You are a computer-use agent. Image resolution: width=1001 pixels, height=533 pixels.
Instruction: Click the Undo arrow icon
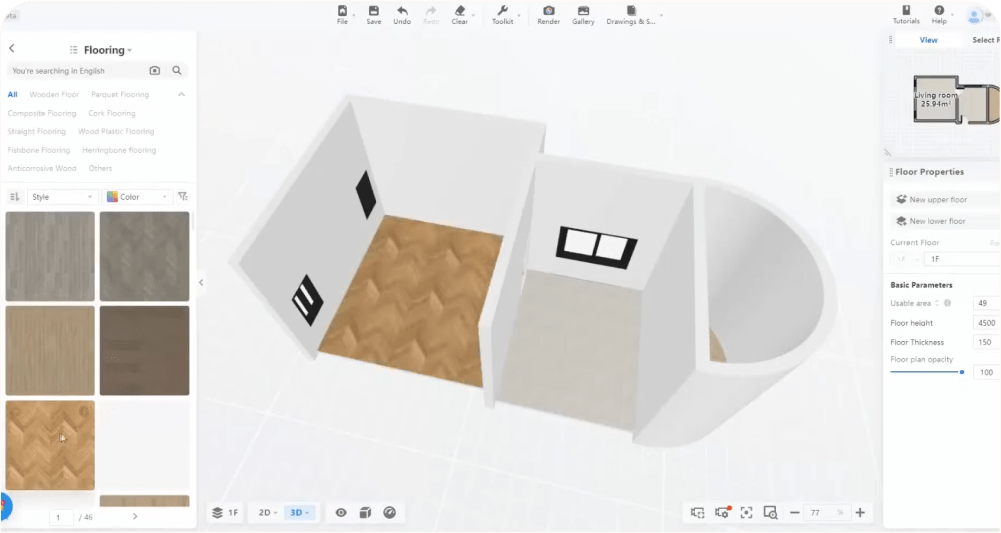coord(401,11)
